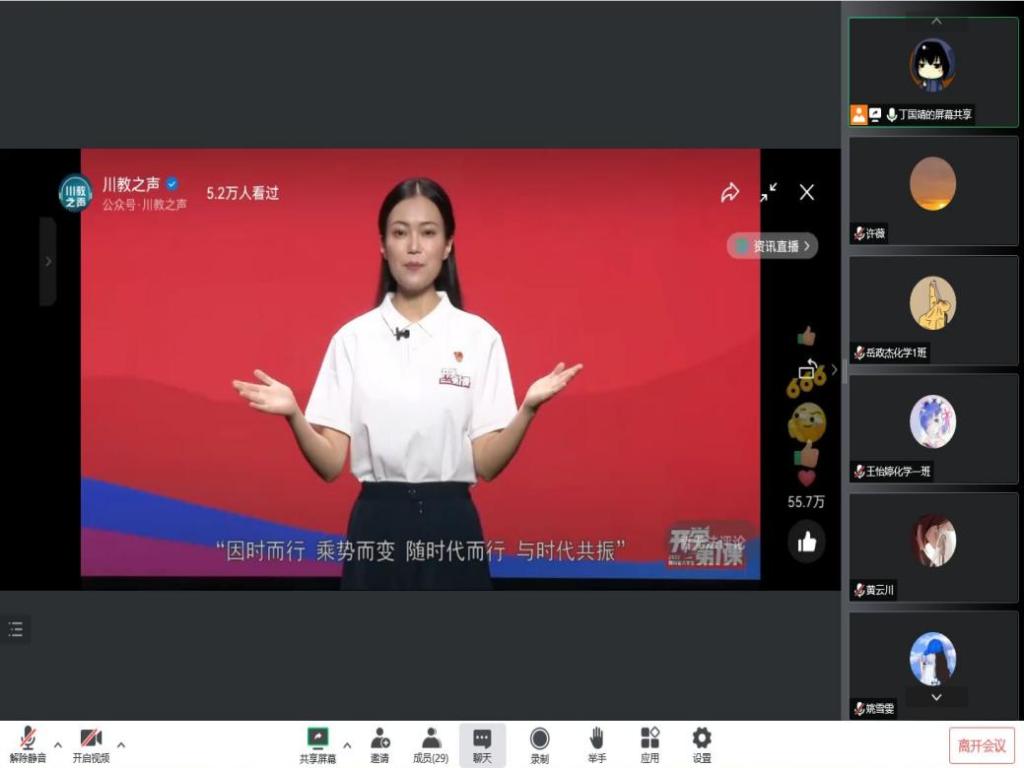This screenshot has width=1024, height=768.
Task: Click the forward share arrow on the video
Action: tap(730, 193)
